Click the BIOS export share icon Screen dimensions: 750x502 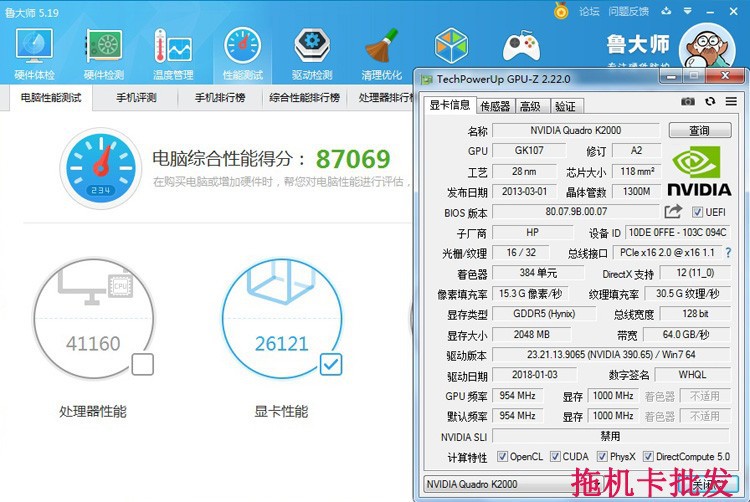click(x=673, y=211)
